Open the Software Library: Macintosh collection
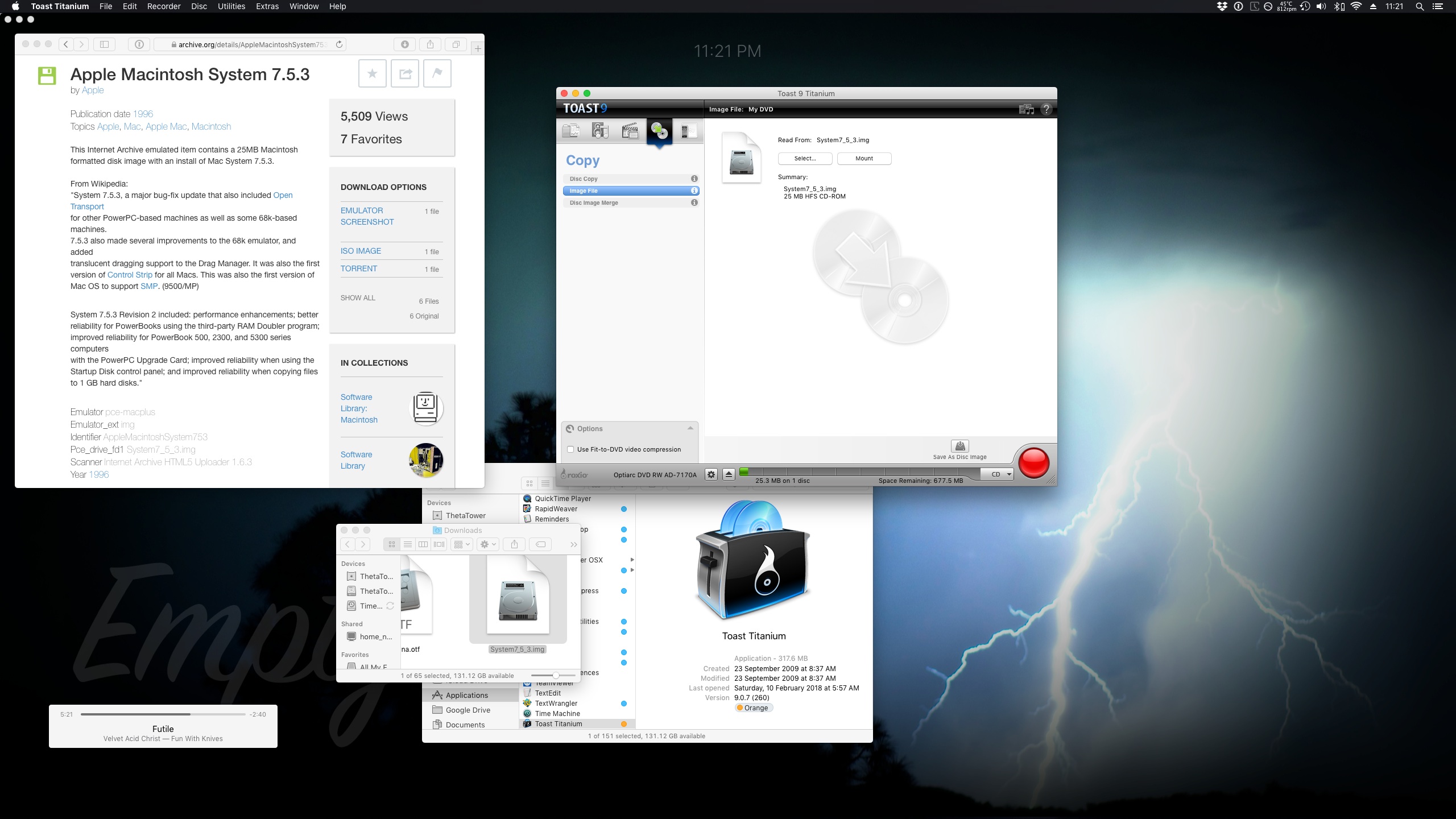 [359, 408]
